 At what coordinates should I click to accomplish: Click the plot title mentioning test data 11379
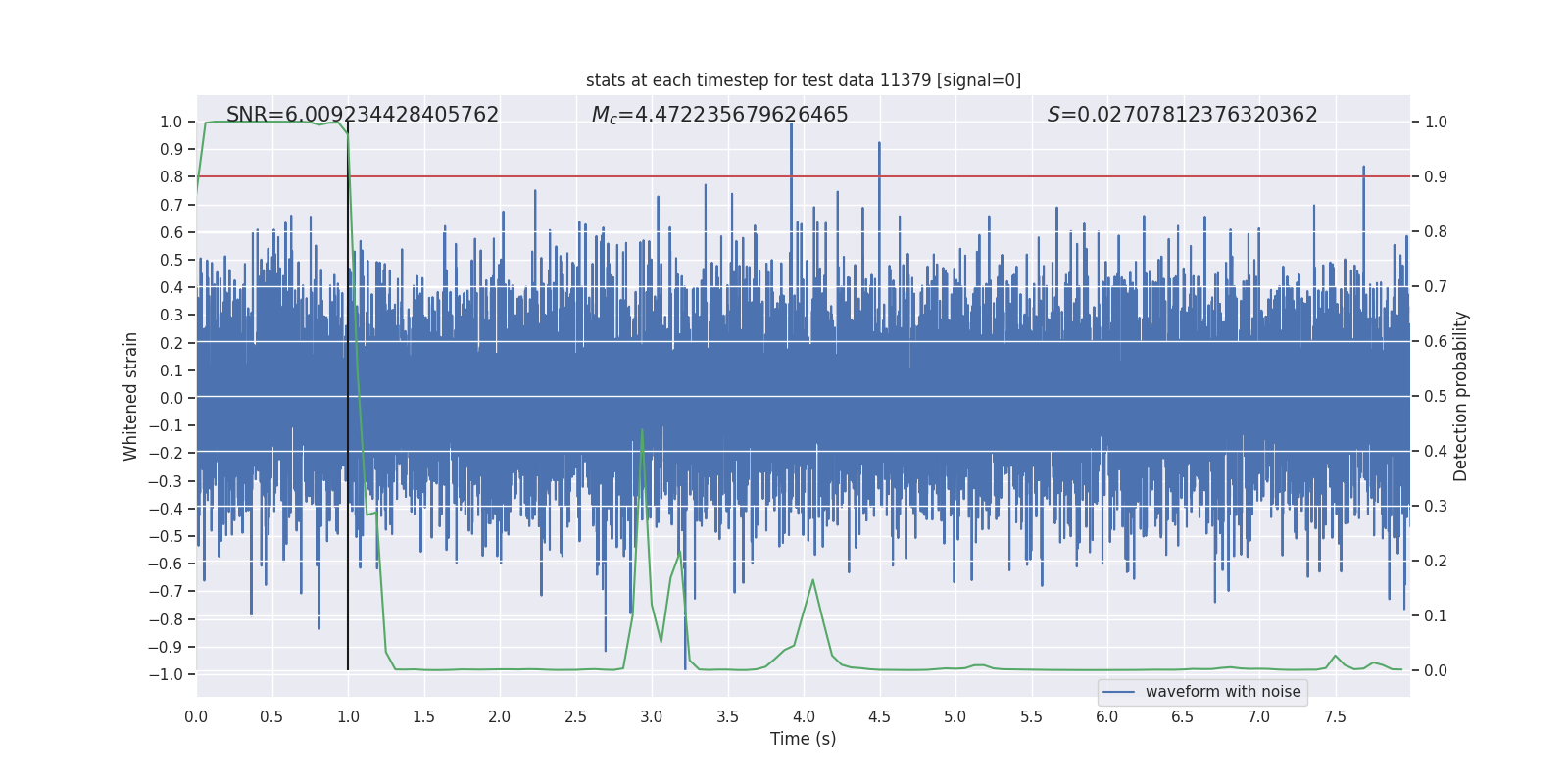(804, 80)
